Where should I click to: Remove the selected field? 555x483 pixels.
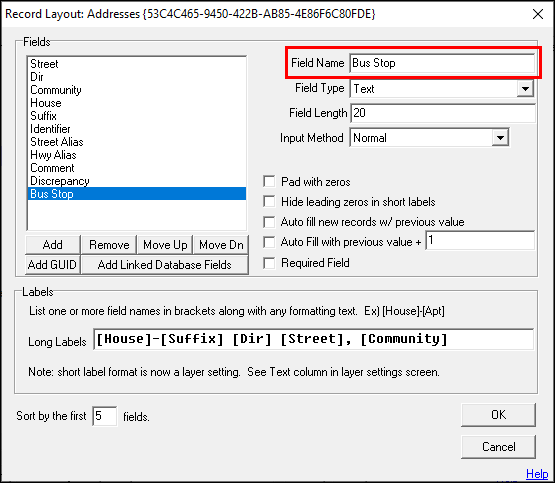(109, 245)
